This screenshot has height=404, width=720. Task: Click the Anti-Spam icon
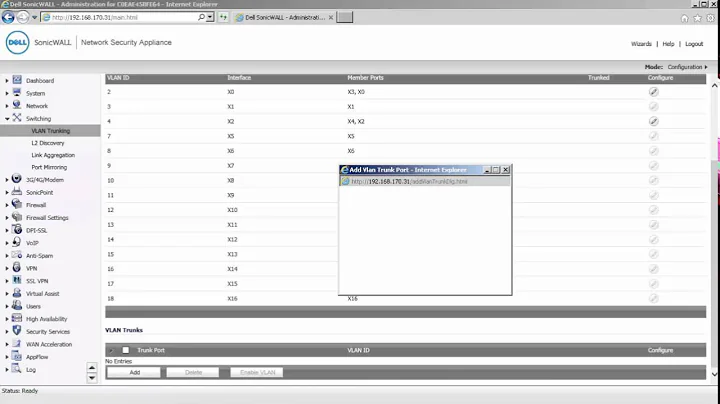(17, 255)
